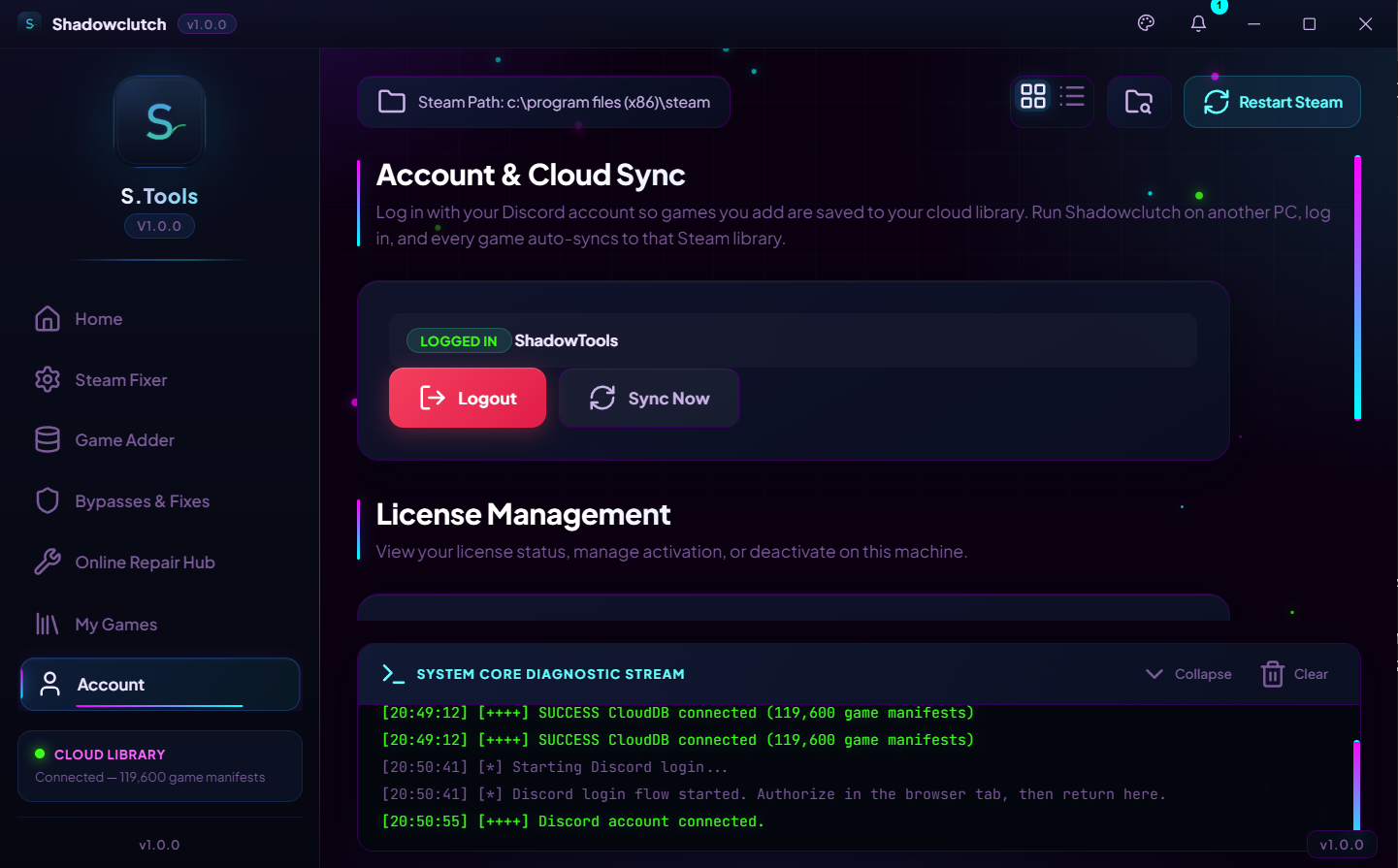
Task: Click the 'Starting Discord login...' log entry
Action: (x=555, y=767)
